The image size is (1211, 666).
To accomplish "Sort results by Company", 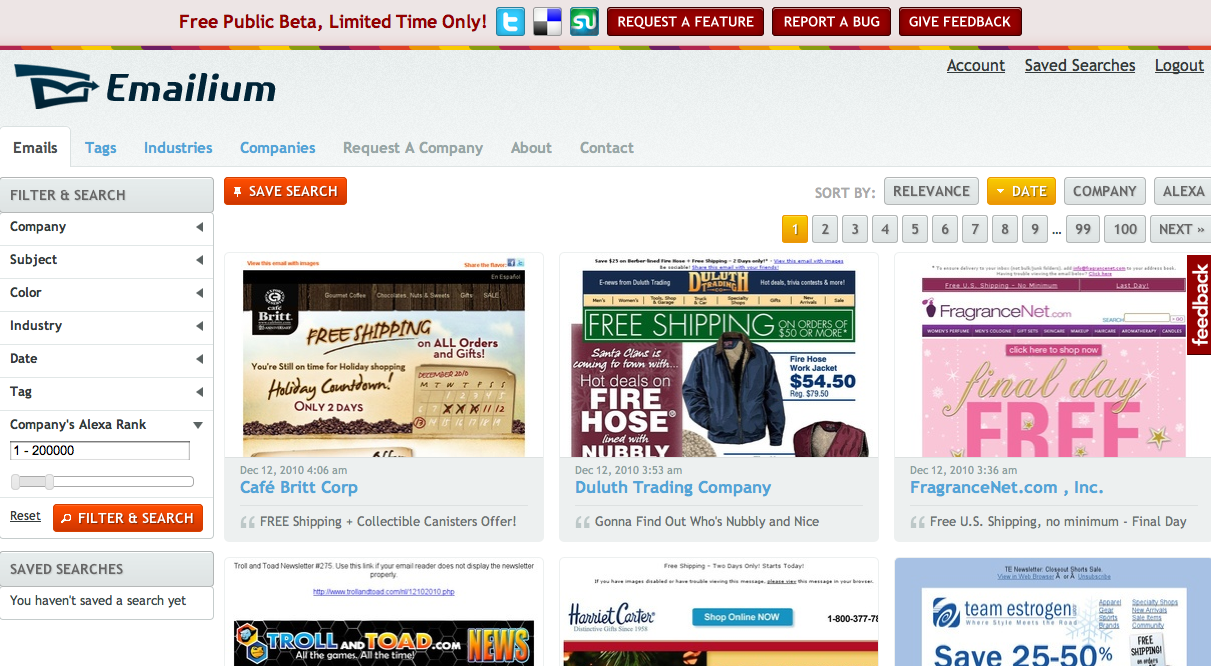I will point(1105,191).
